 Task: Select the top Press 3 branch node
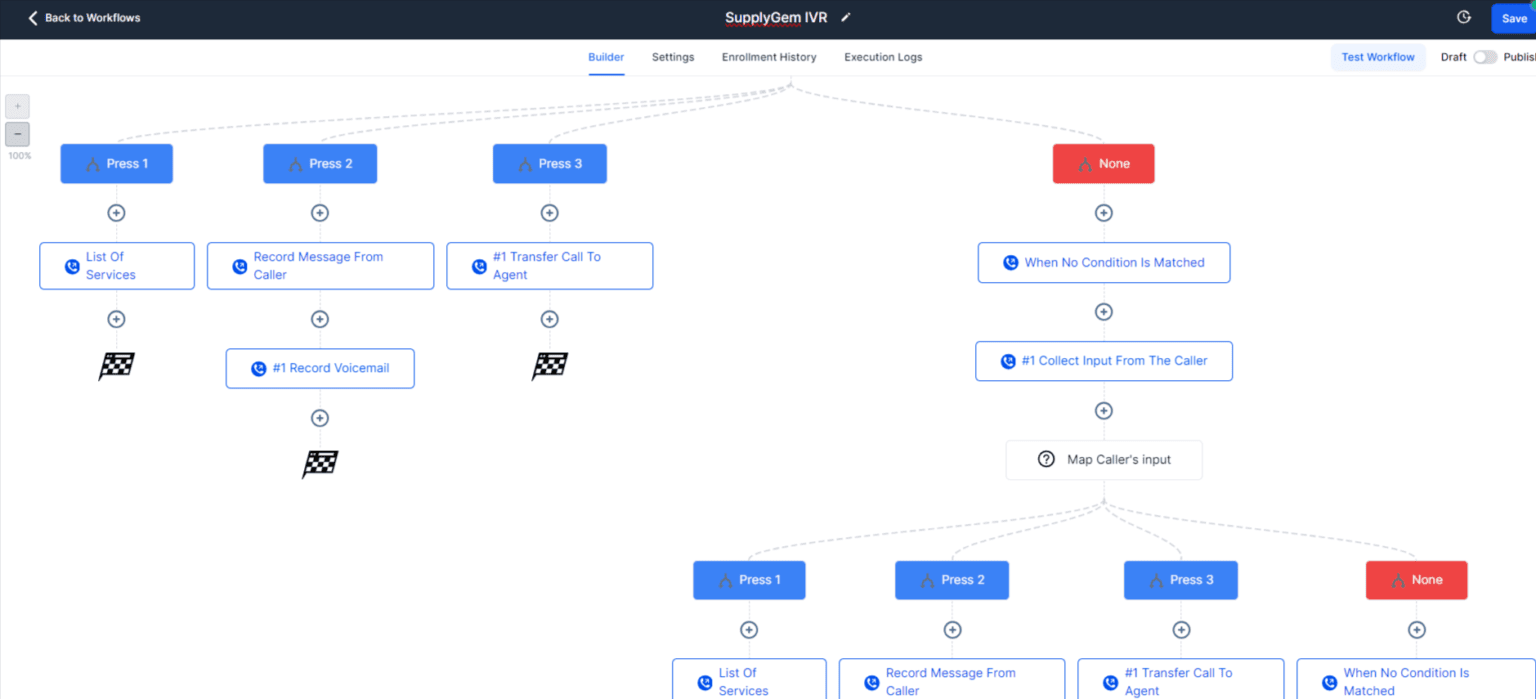tap(549, 164)
